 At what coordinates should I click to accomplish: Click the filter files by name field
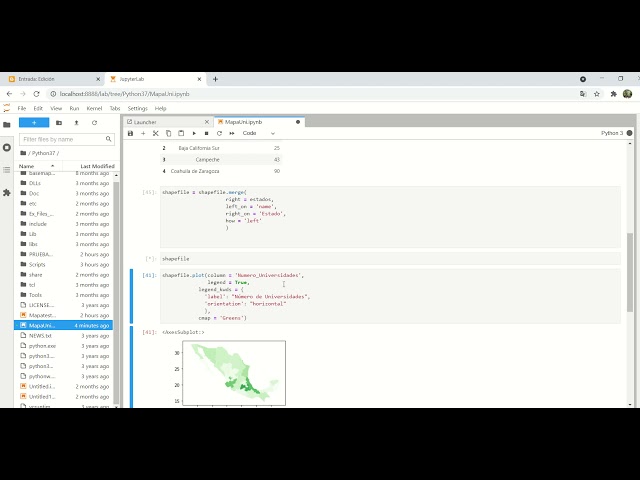(x=67, y=139)
